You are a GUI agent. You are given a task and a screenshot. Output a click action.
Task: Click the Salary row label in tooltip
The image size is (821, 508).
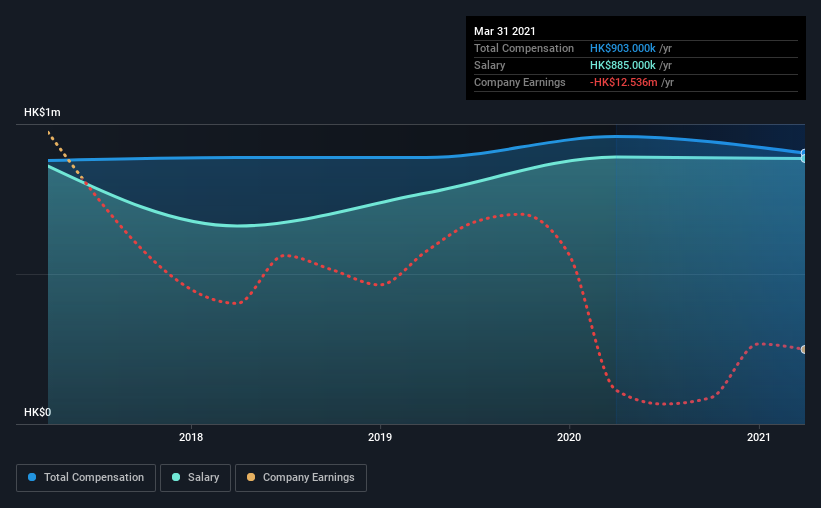tap(490, 65)
